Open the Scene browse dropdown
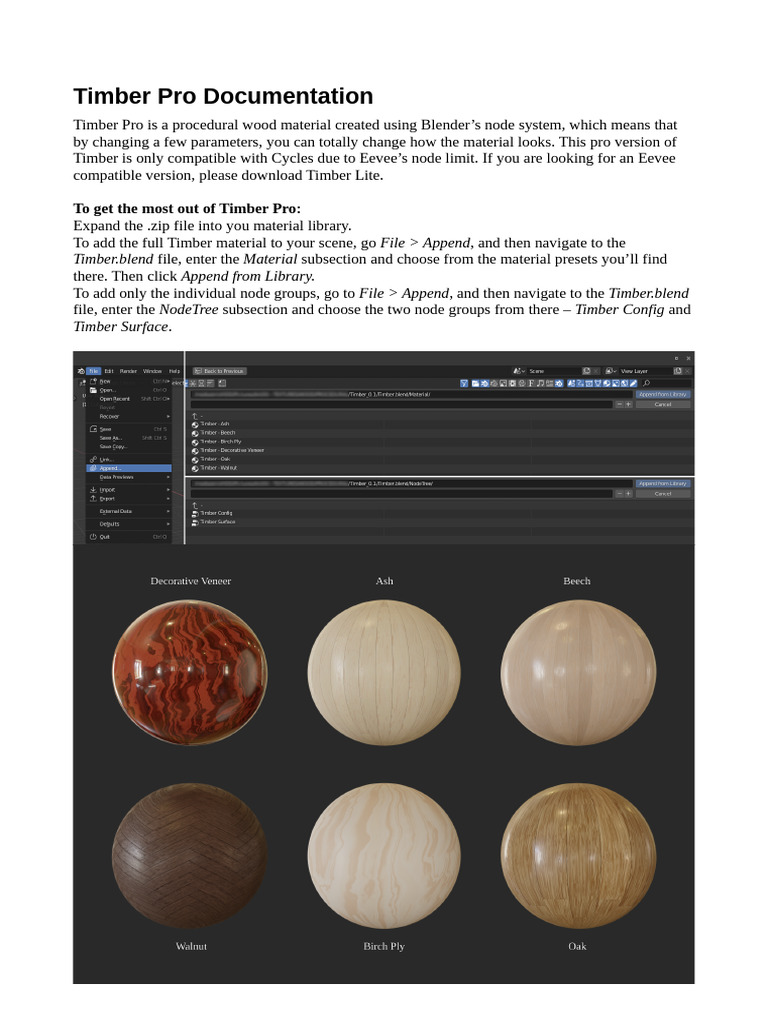 pyautogui.click(x=519, y=371)
